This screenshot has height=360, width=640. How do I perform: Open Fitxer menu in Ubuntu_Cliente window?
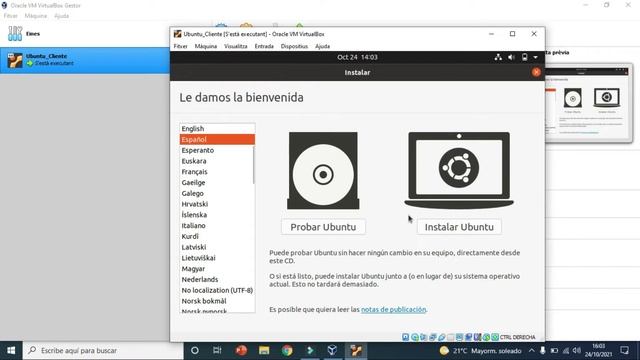180,46
